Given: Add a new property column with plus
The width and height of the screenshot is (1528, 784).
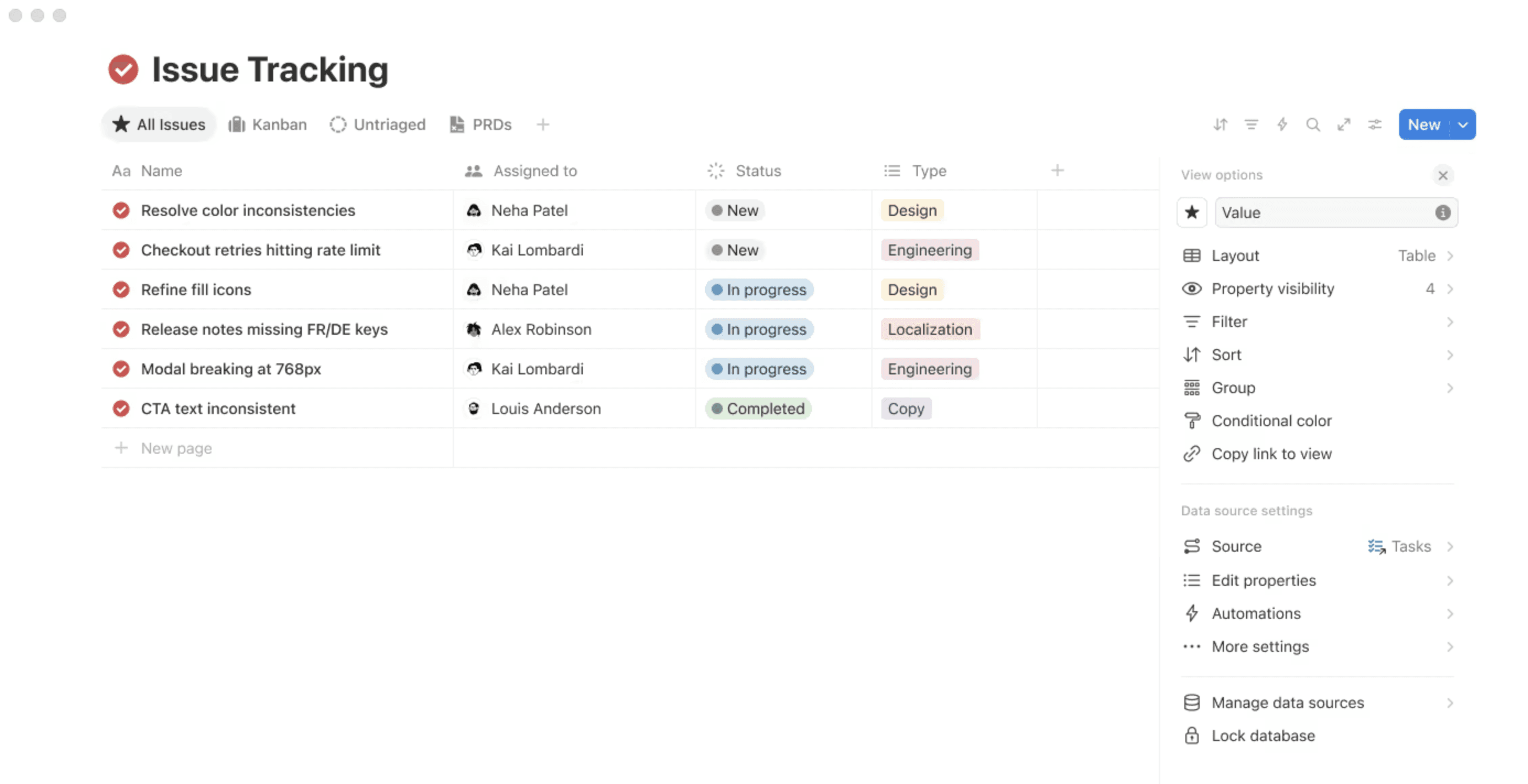Looking at the screenshot, I should 1057,171.
